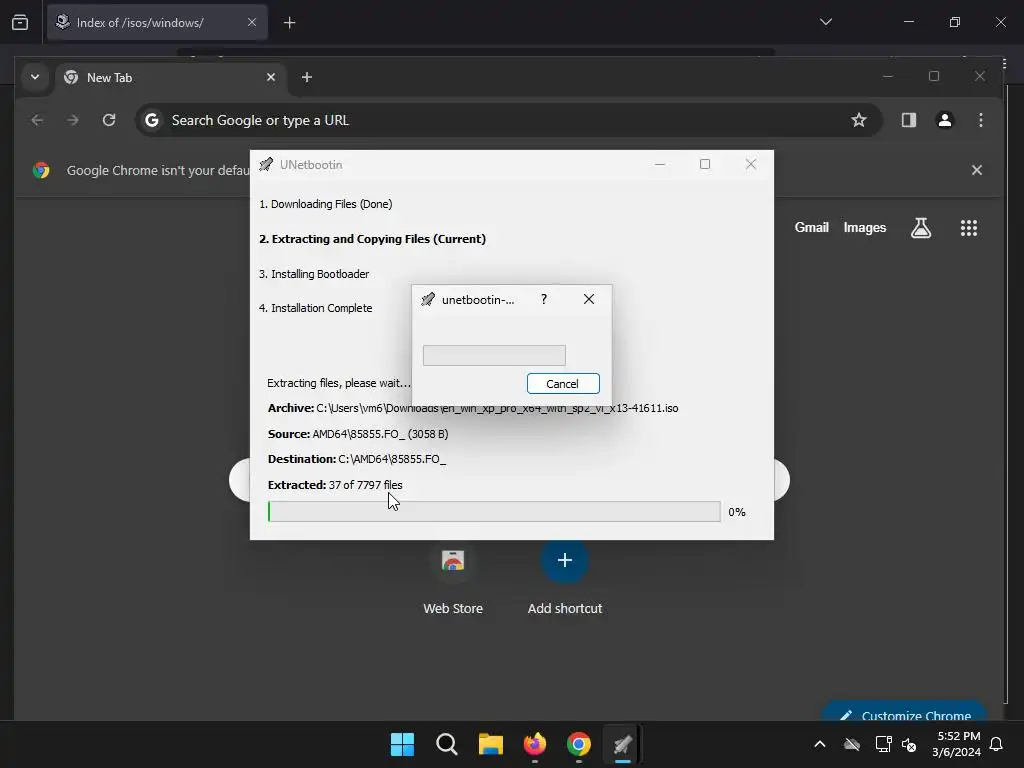Open the background browser's list-all-tabs chevron
Viewport: 1024px width, 768px height.
(825, 22)
